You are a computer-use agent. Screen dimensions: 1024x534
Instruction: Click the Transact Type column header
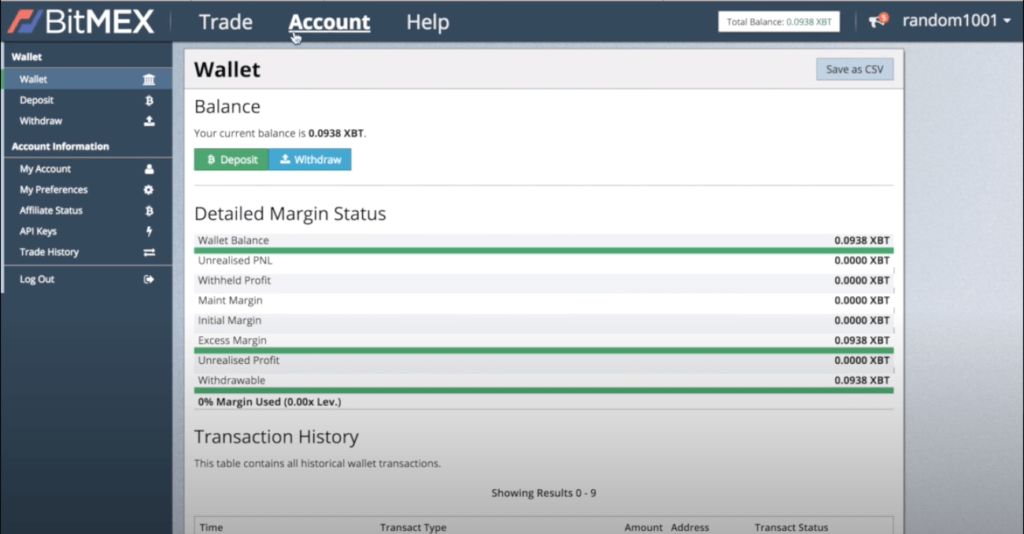coord(413,527)
